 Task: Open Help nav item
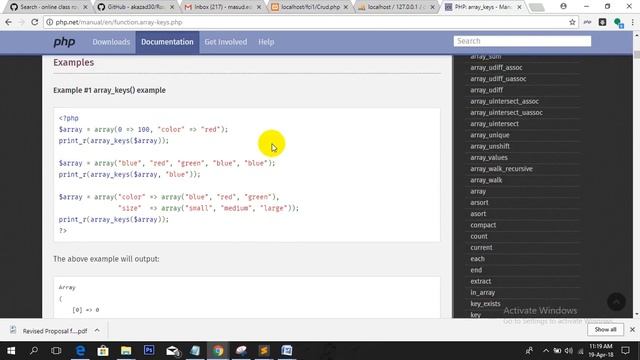click(x=266, y=42)
